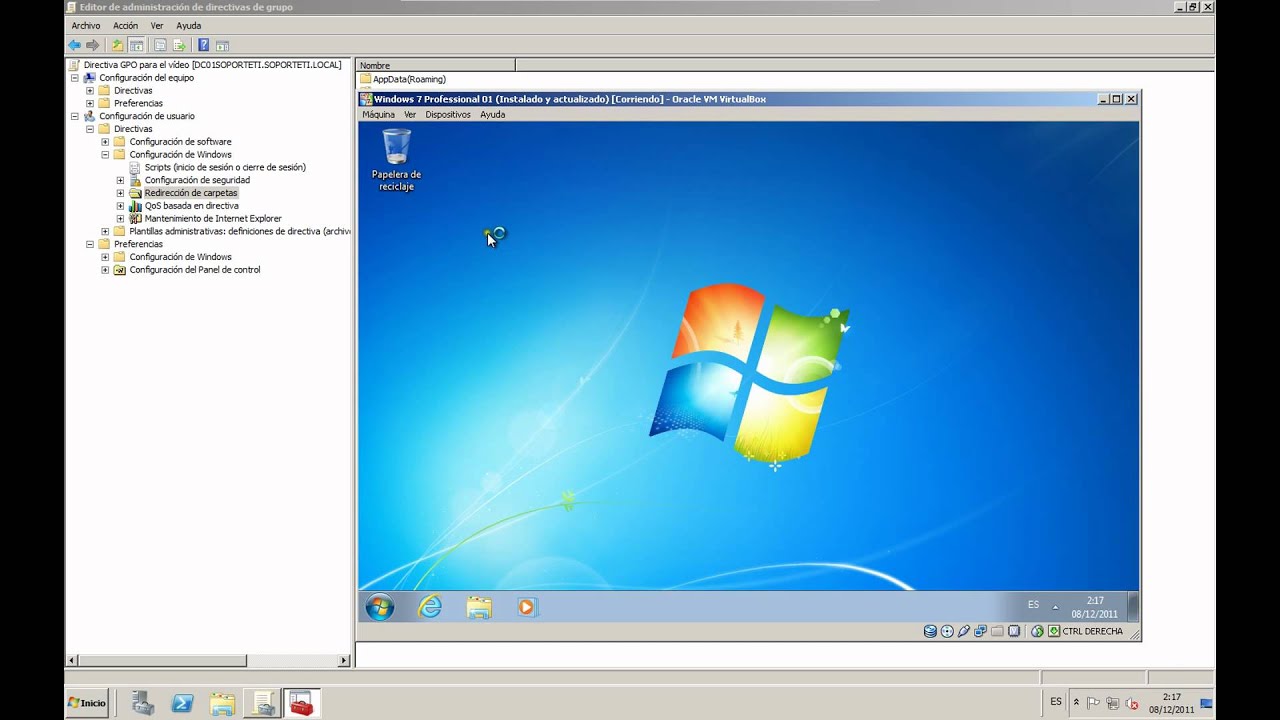
Task: Click the VirtualBox network adapter status icon
Action: click(981, 631)
